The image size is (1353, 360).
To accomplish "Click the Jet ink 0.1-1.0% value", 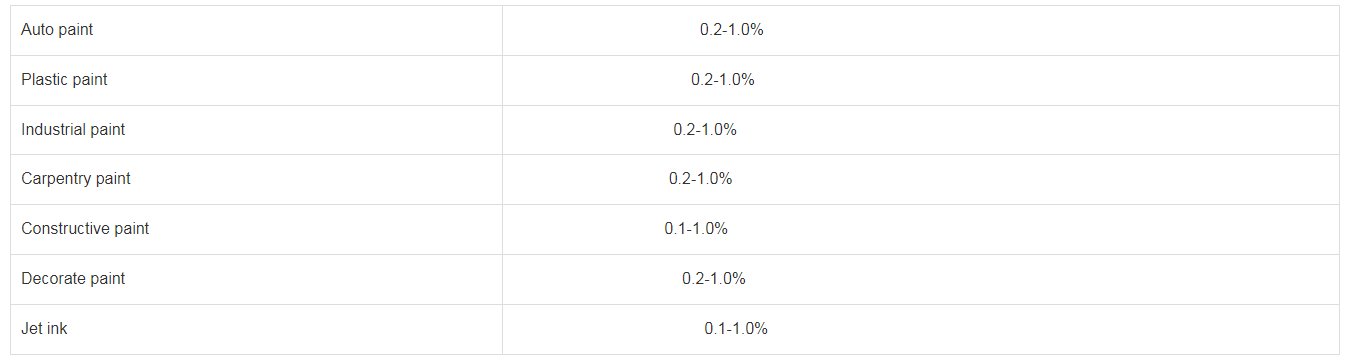I will (x=736, y=329).
